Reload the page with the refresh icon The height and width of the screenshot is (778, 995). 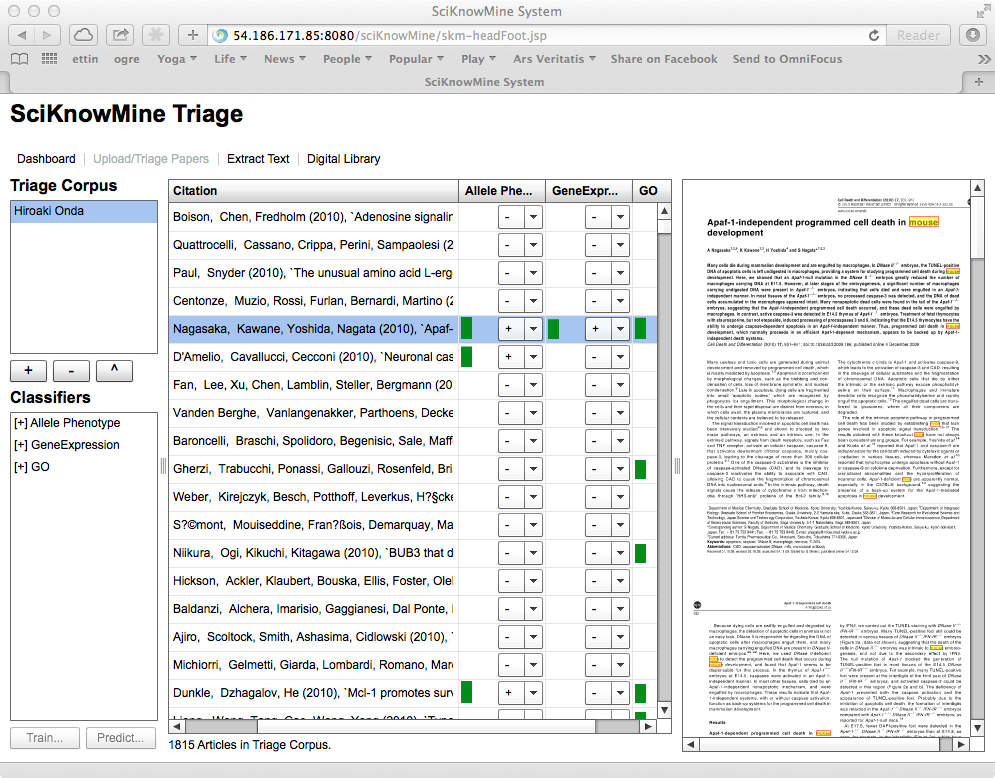coord(874,36)
